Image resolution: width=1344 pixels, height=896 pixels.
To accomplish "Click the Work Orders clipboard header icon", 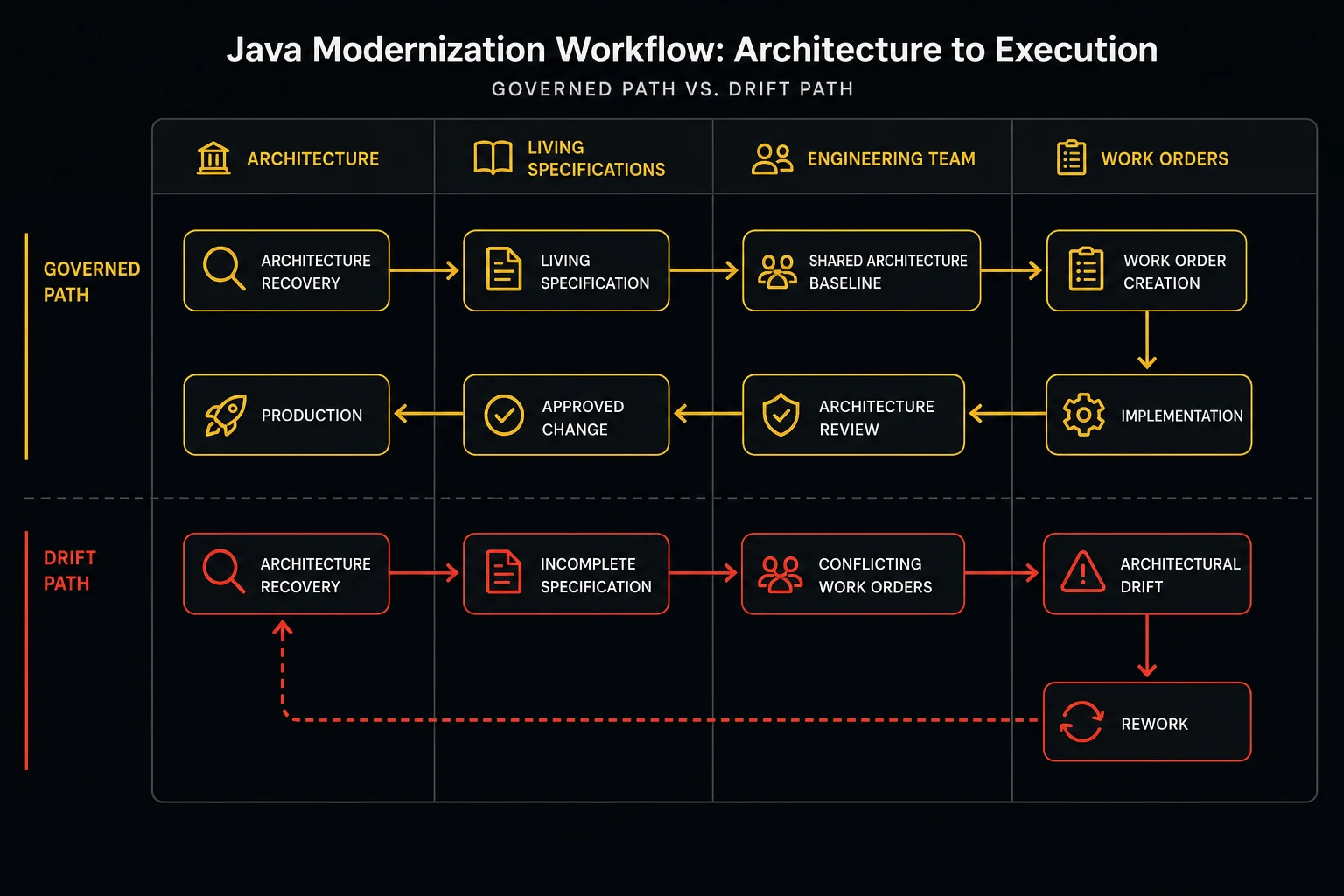I will point(1071,157).
